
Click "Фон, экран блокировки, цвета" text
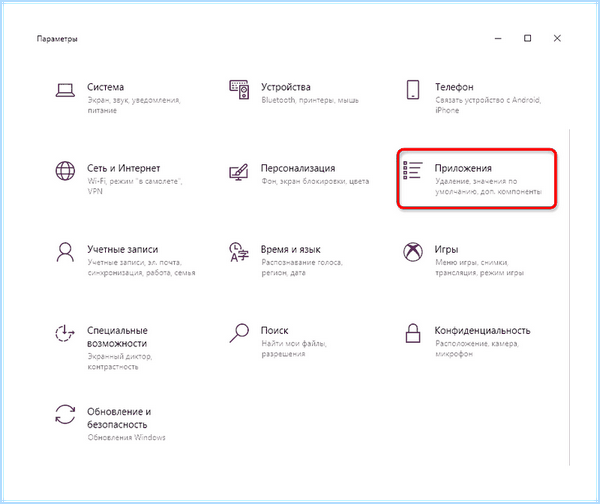pos(315,181)
